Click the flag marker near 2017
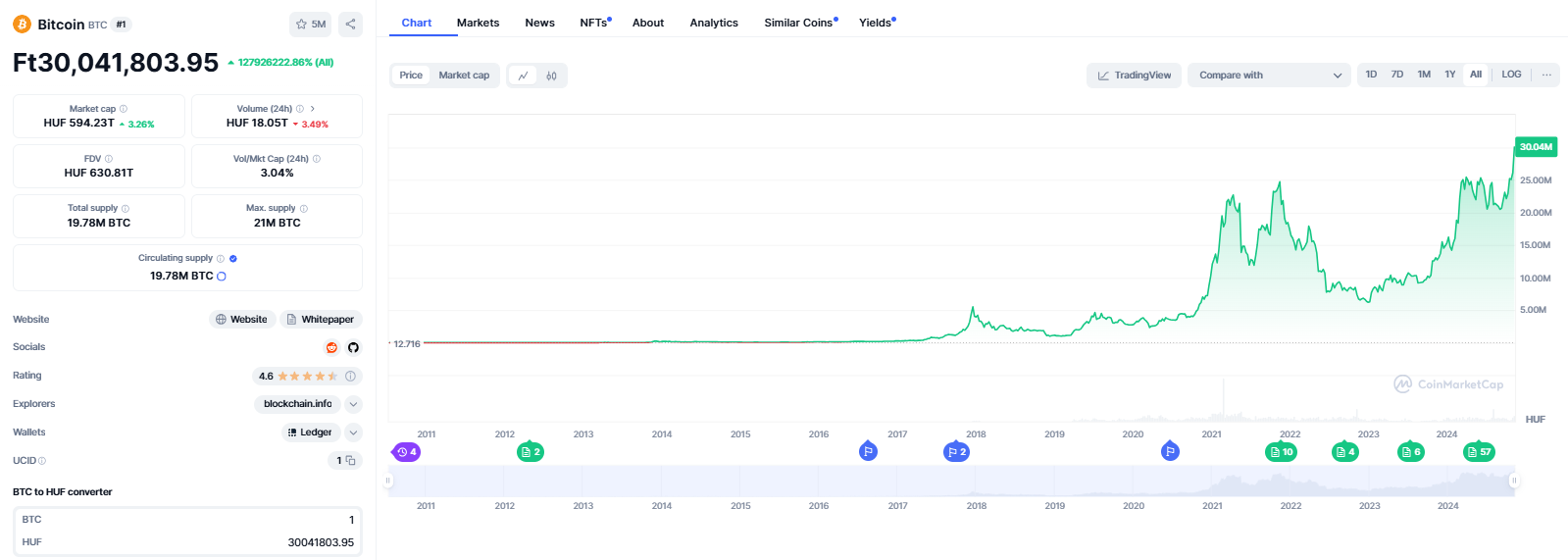Viewport: 1568px width, 560px height. (x=868, y=452)
